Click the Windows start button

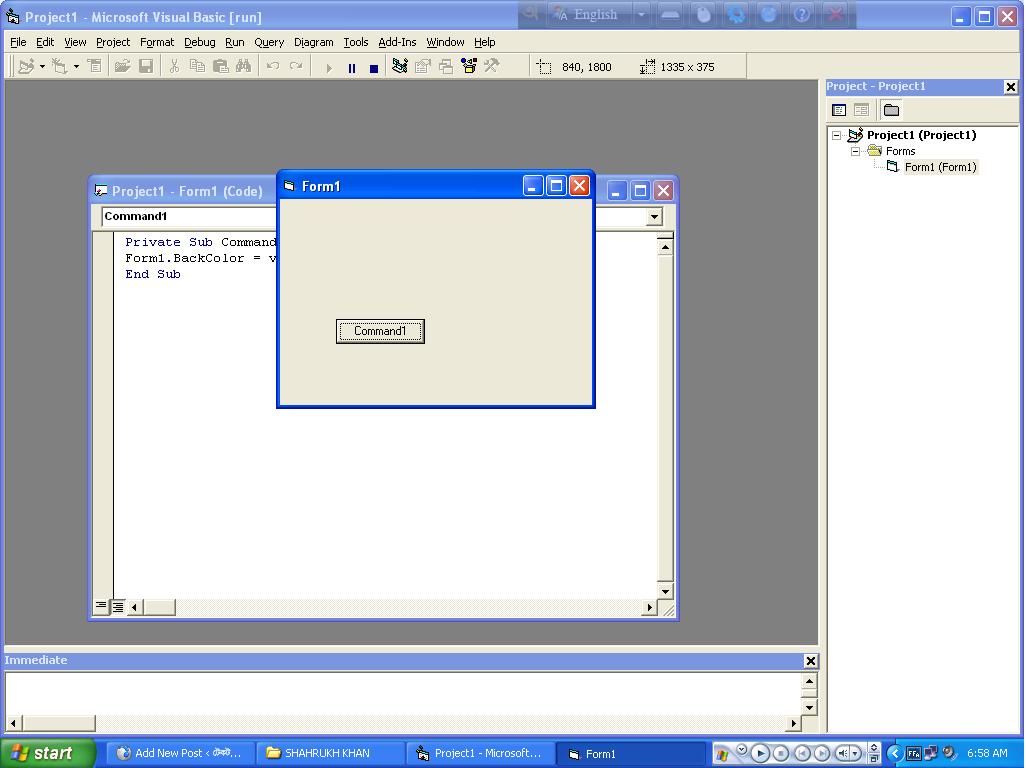pyautogui.click(x=47, y=753)
